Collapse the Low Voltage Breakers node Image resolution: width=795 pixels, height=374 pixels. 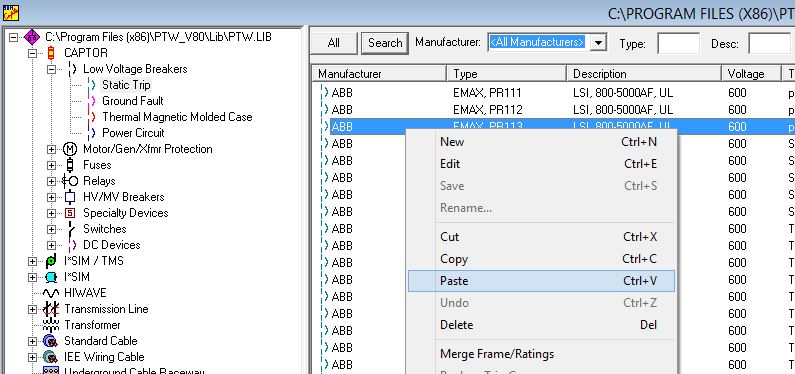click(x=51, y=69)
